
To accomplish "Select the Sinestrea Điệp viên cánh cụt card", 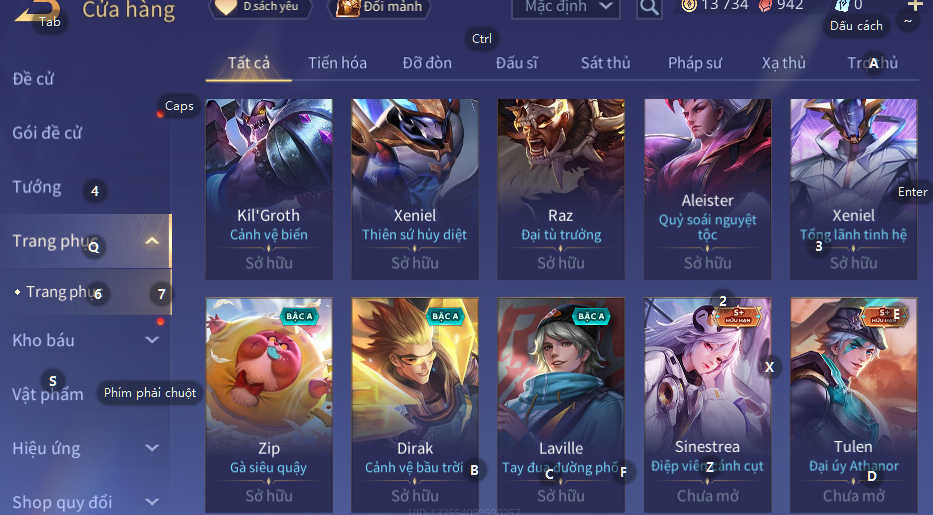I will click(x=707, y=404).
